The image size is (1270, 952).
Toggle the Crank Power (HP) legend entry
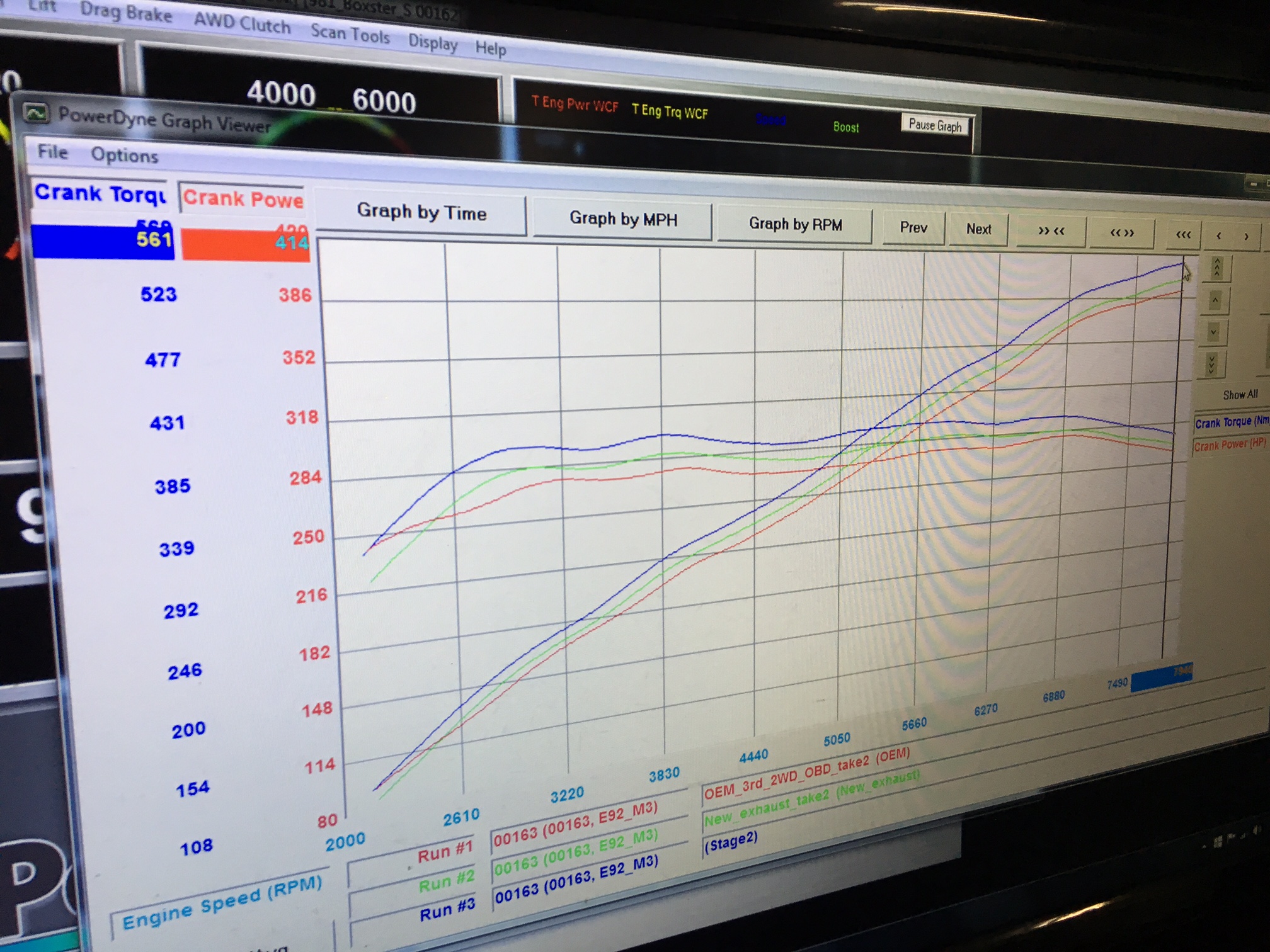tap(1230, 445)
